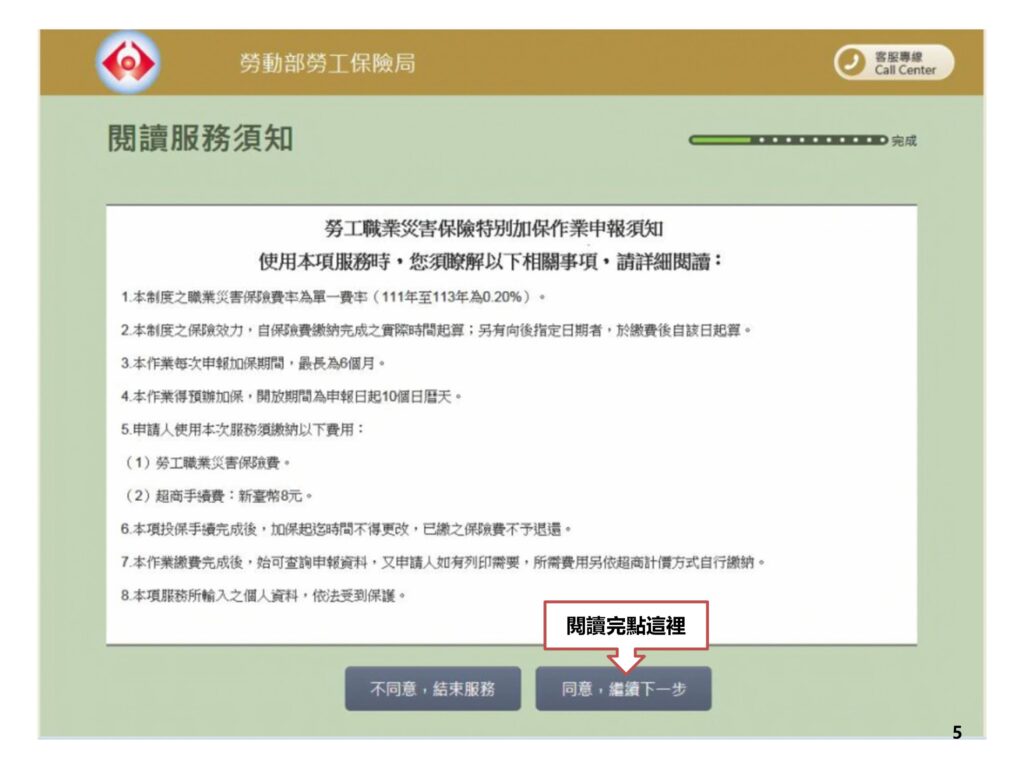
Task: Click the page number 5
Action: 956,733
